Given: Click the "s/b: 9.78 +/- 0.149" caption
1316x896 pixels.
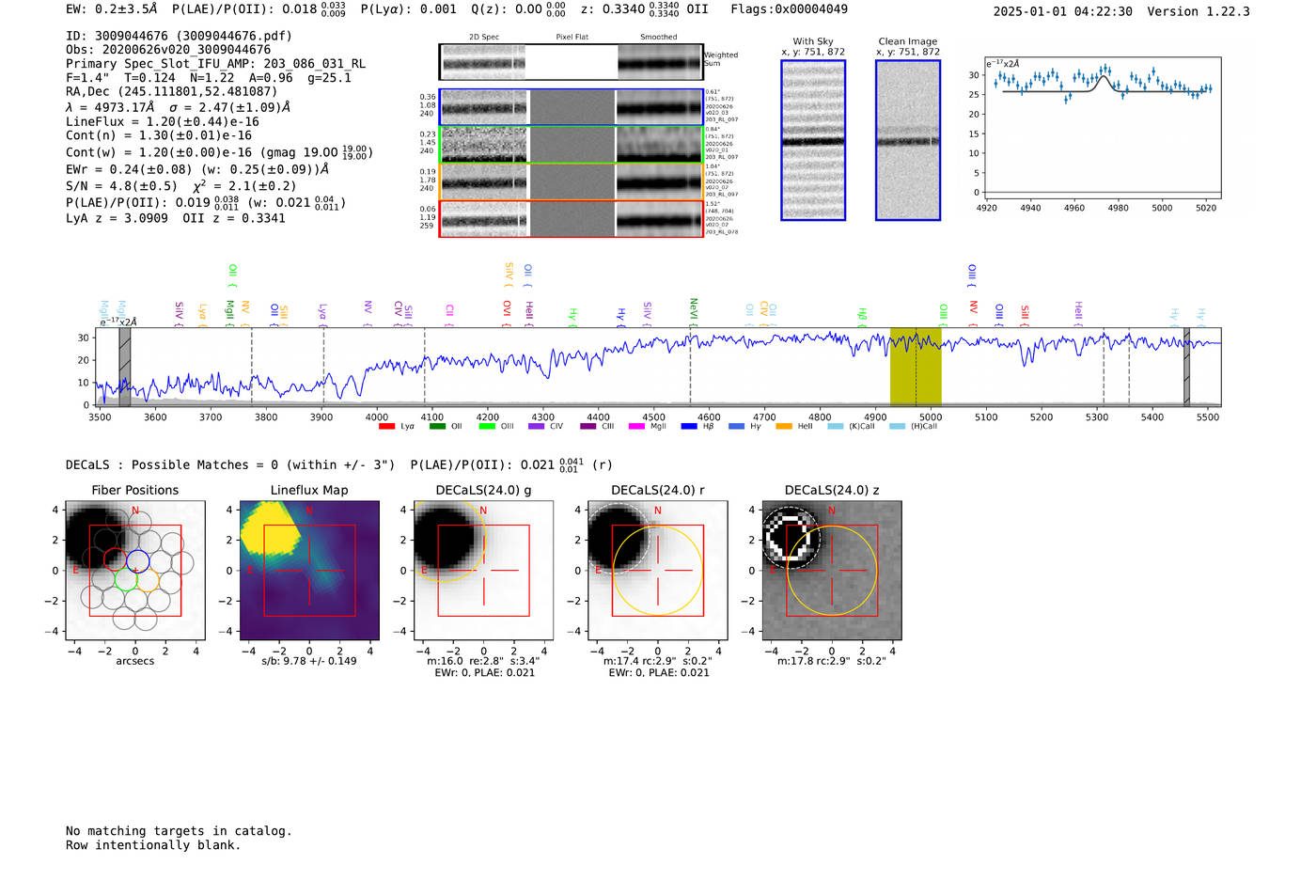Looking at the screenshot, I should coord(309,661).
